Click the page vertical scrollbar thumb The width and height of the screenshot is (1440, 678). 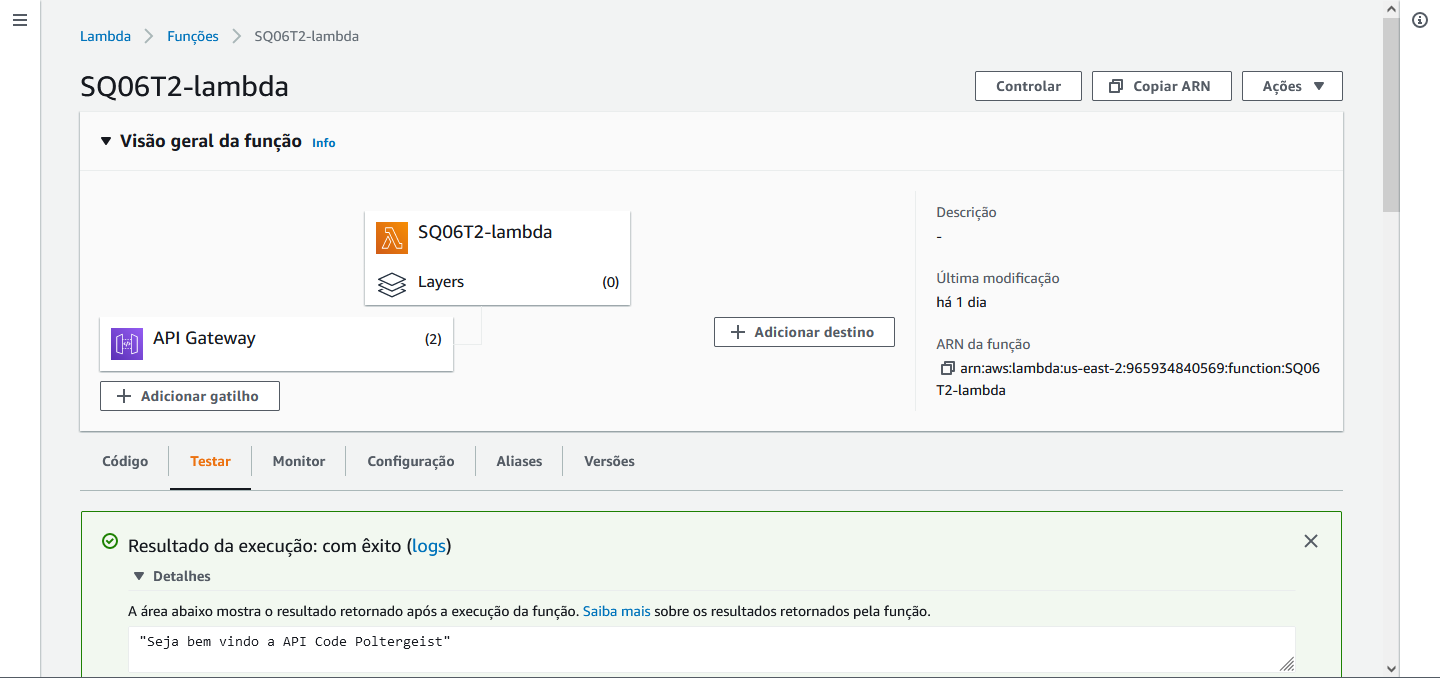(1391, 115)
